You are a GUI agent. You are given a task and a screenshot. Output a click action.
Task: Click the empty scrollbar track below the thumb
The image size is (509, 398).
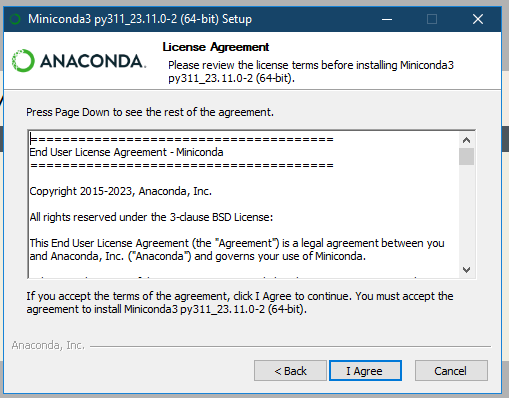point(466,213)
